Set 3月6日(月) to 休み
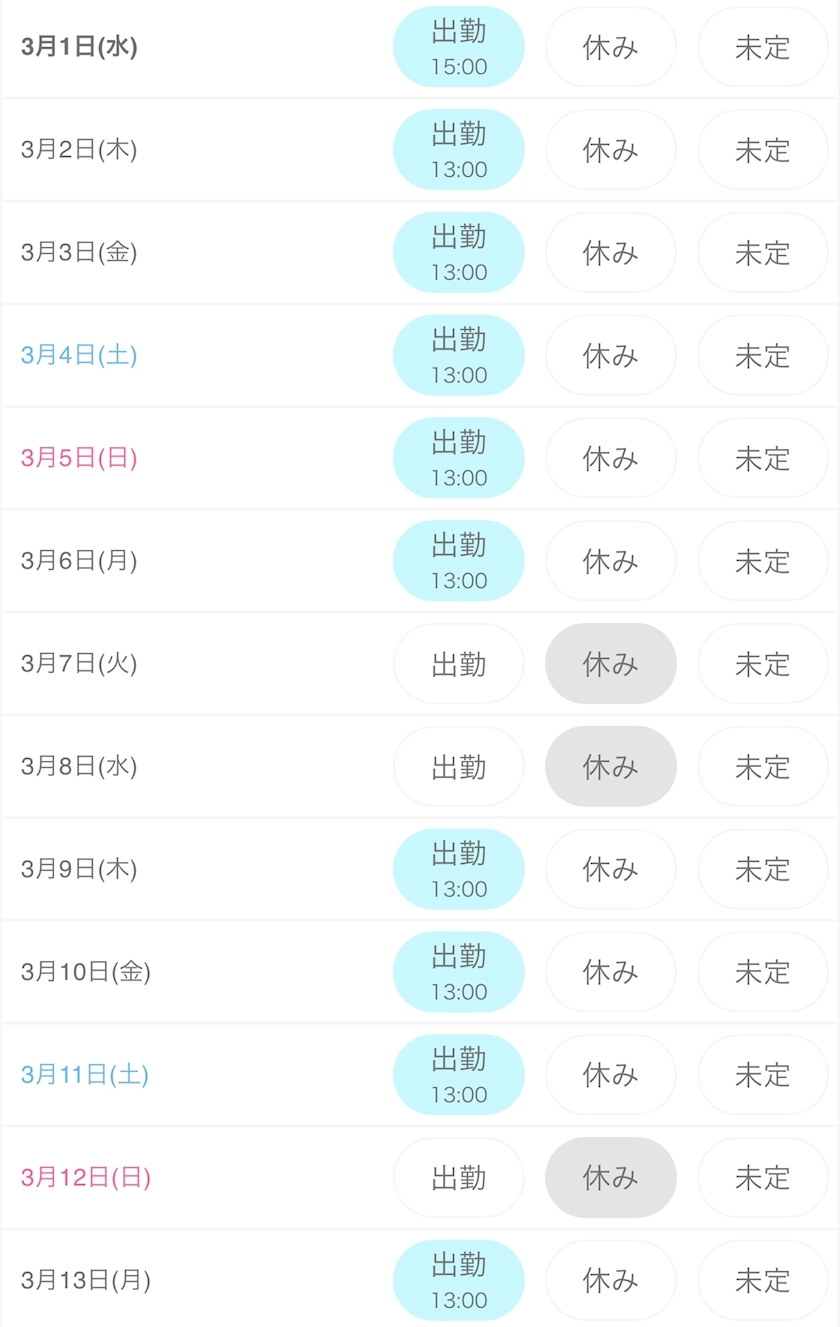The height and width of the screenshot is (1327, 840). [x=611, y=561]
